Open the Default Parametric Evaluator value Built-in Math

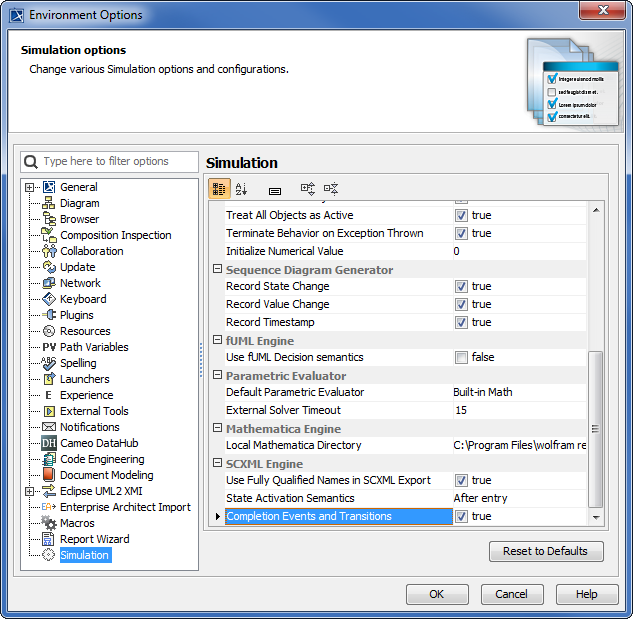coord(520,392)
